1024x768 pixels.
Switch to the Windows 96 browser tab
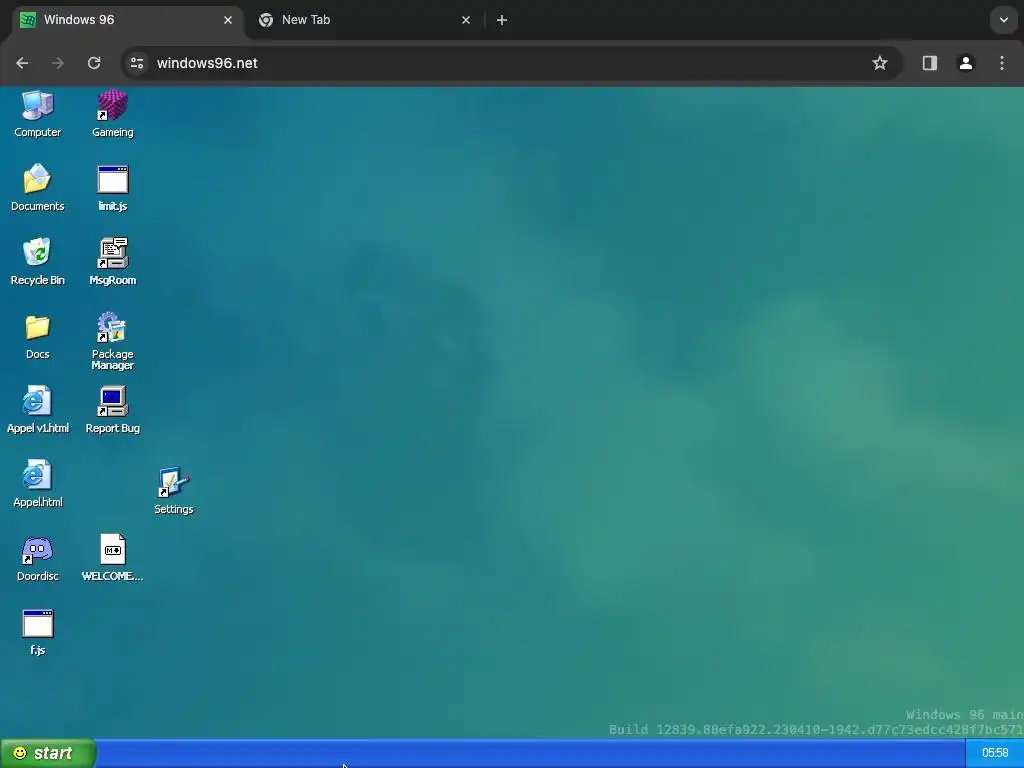(x=127, y=20)
